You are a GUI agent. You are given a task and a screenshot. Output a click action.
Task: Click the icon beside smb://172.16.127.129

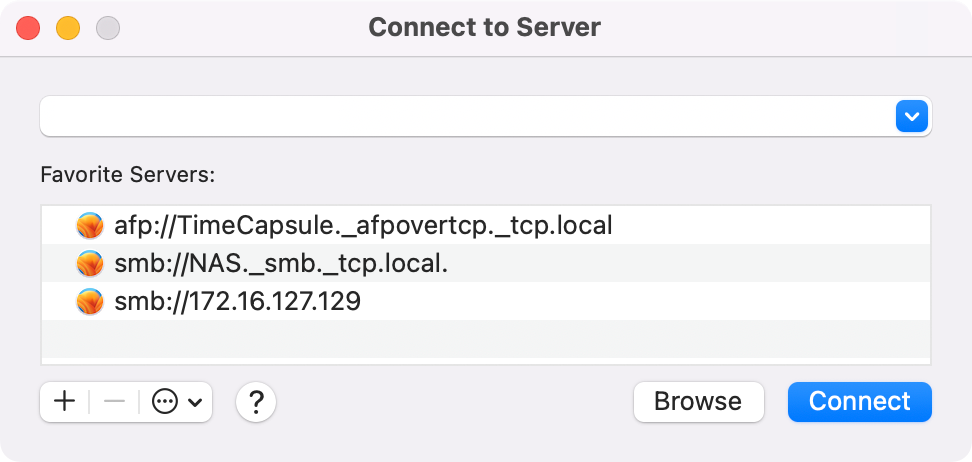point(90,301)
